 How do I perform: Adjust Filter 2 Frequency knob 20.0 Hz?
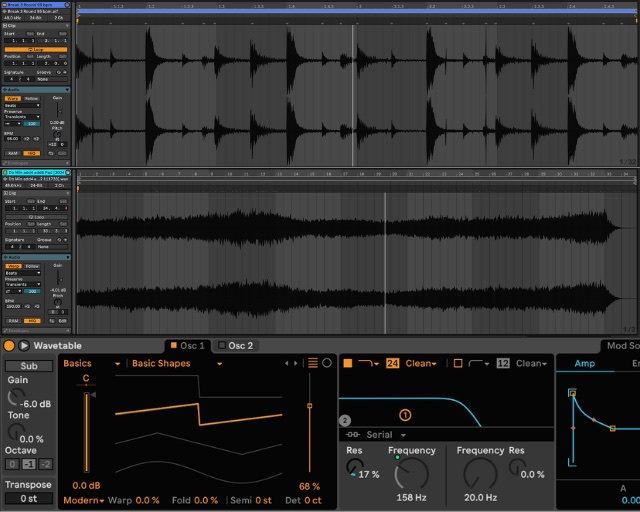click(480, 474)
